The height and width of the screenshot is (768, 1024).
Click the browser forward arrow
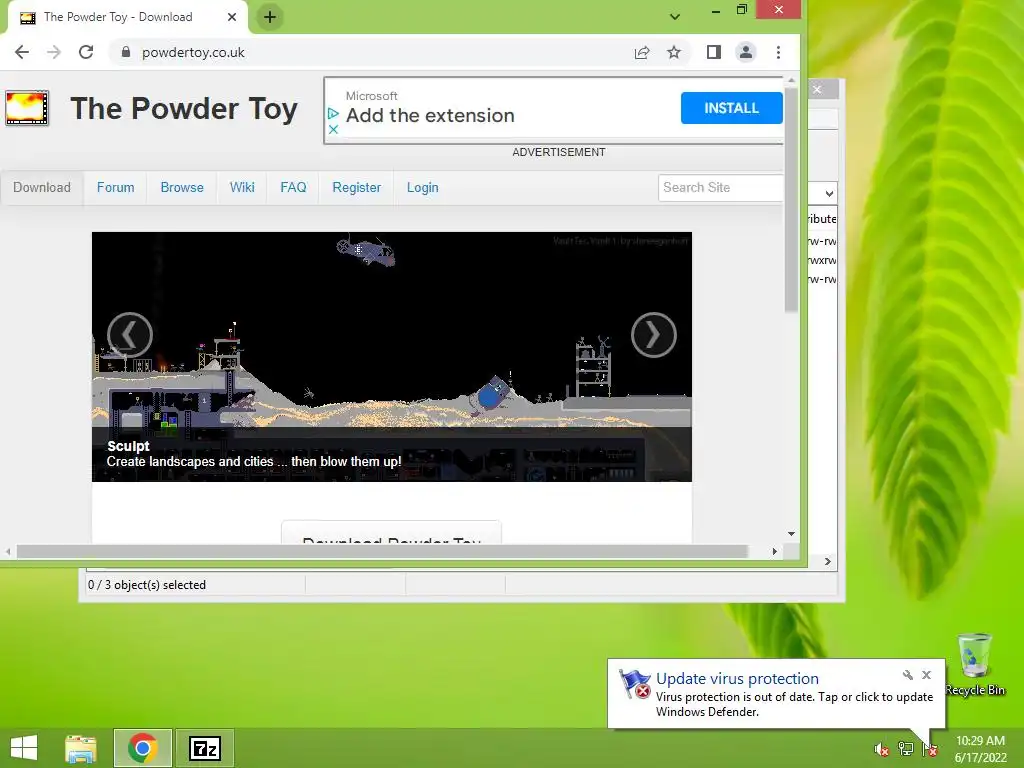tap(54, 52)
